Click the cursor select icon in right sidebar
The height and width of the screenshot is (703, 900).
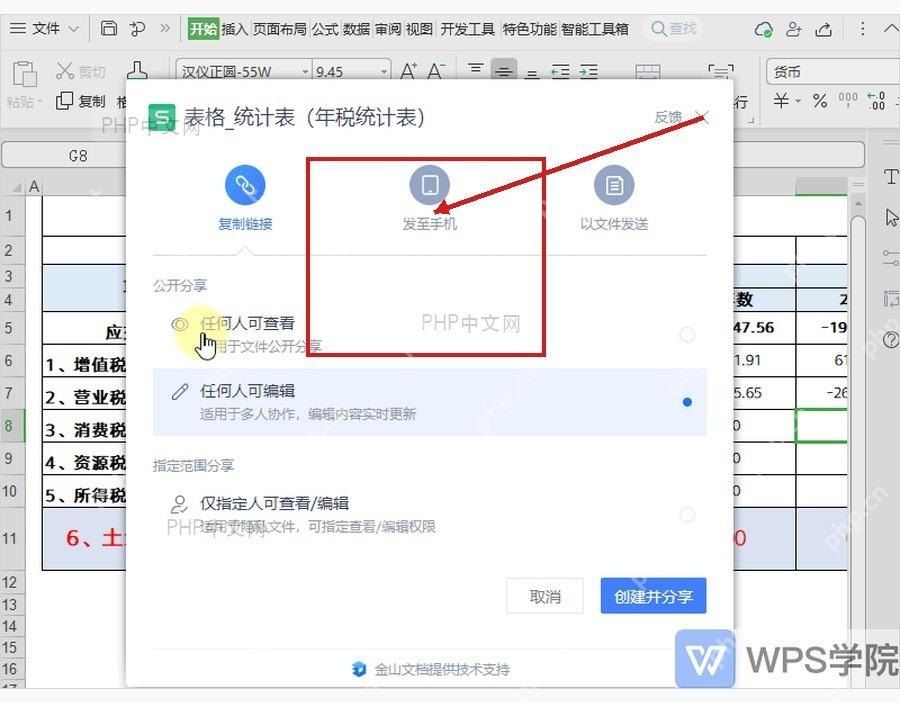tap(891, 217)
